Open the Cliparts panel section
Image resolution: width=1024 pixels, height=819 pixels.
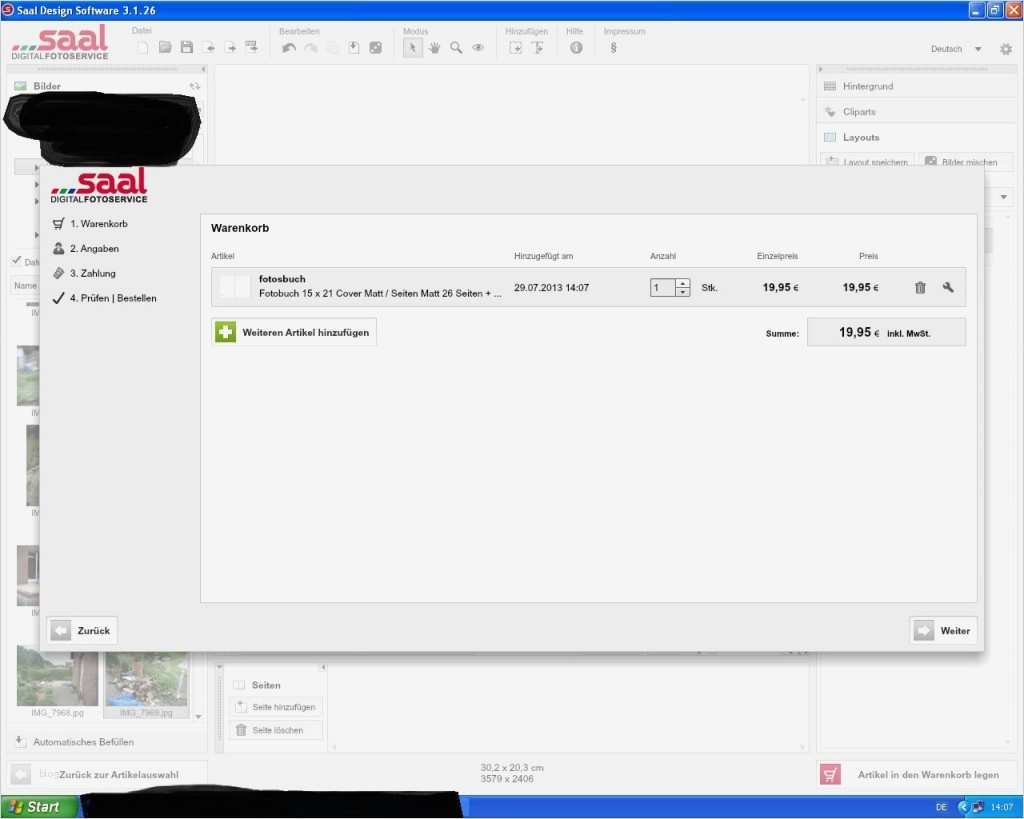[x=916, y=112]
